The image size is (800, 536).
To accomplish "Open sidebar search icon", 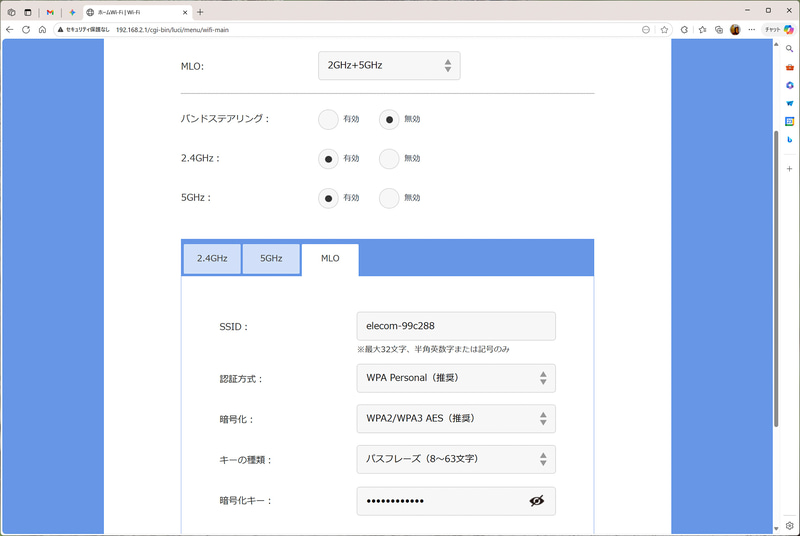I will point(789,49).
